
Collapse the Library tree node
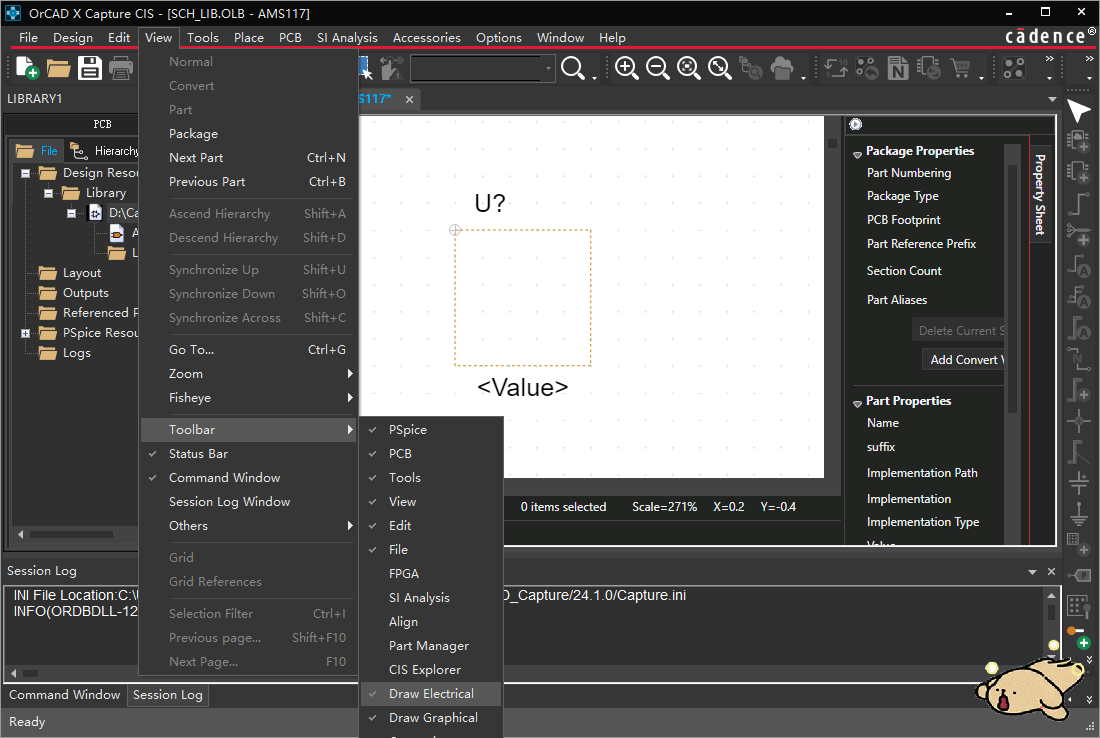tap(48, 193)
